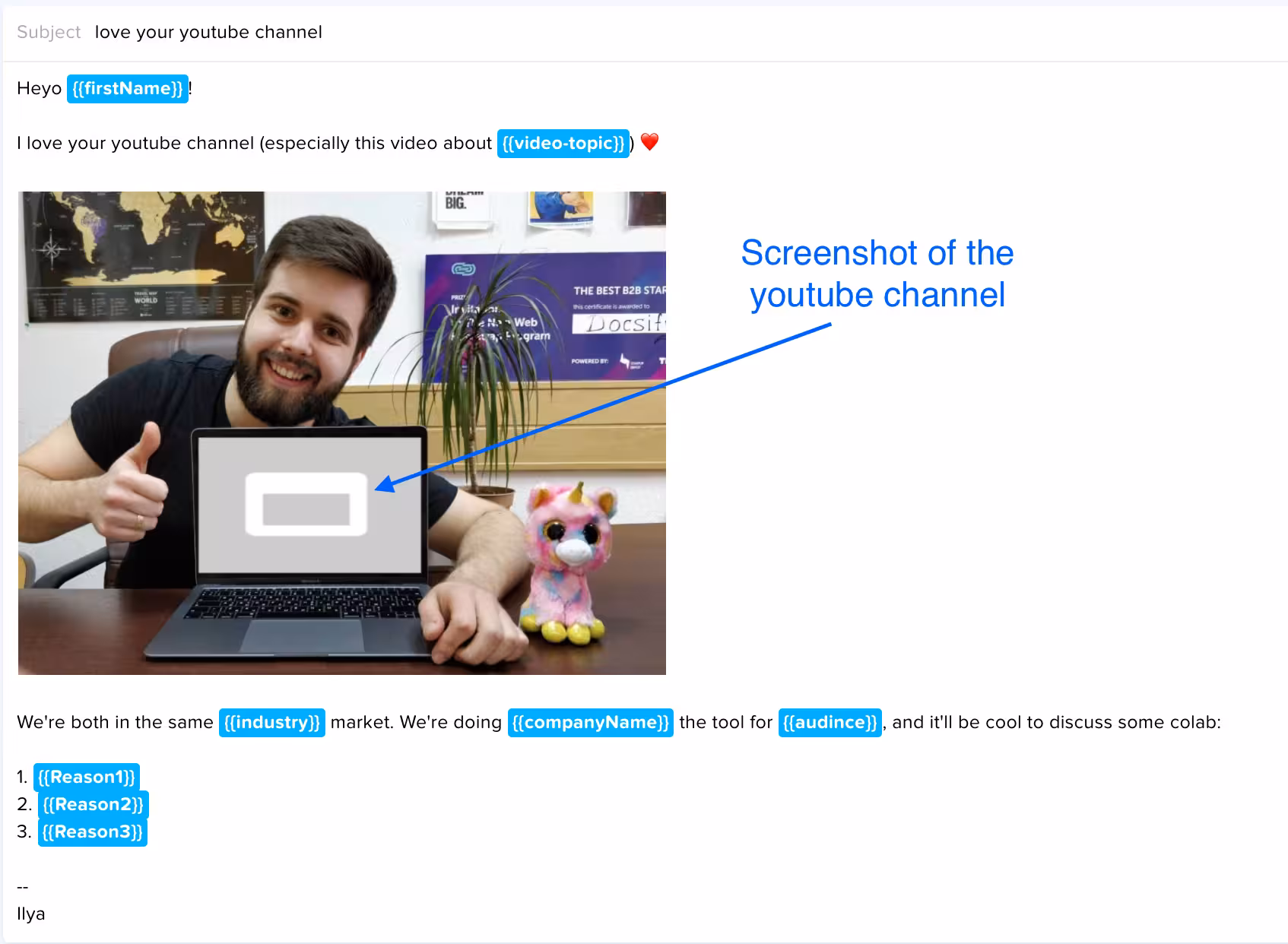The width and height of the screenshot is (1288, 944).
Task: Select the {{Reason1}} list variable
Action: click(86, 777)
